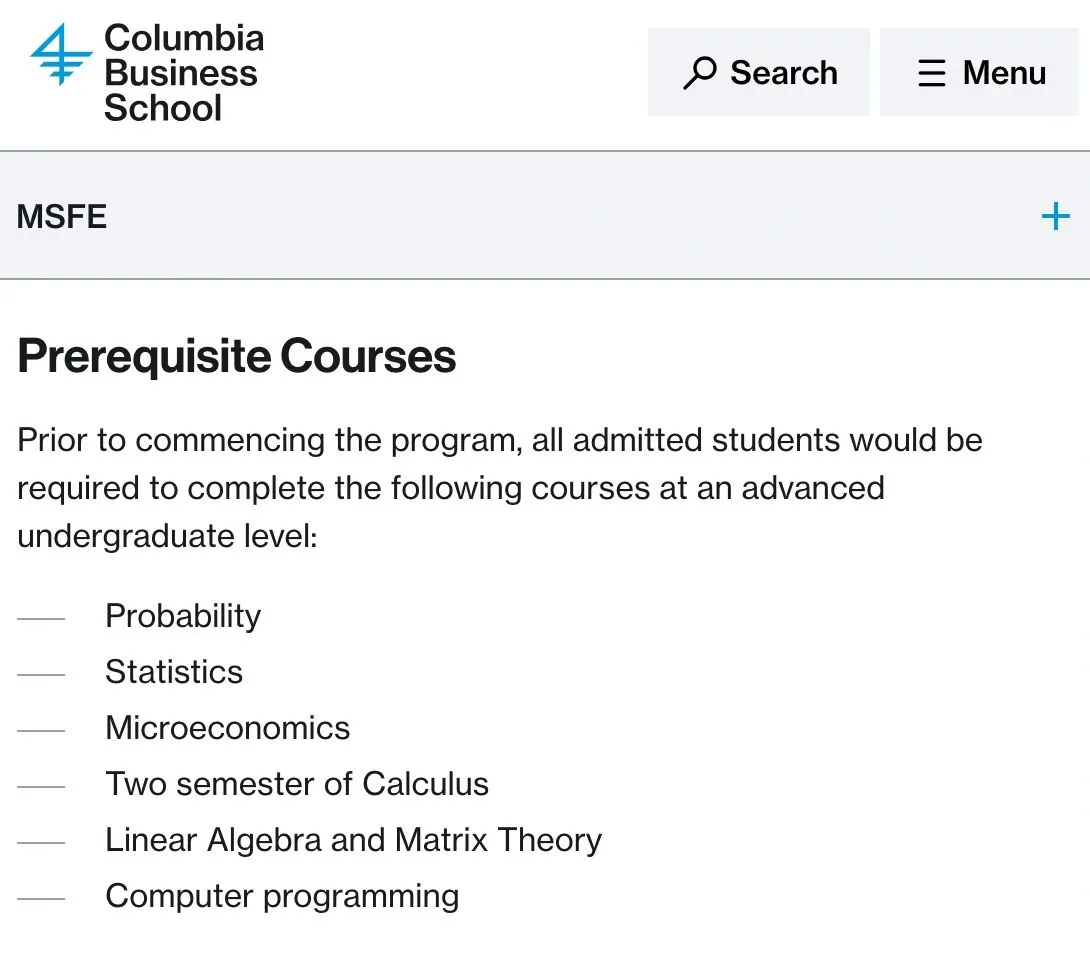
Task: Open the Menu button label
Action: (x=1004, y=73)
